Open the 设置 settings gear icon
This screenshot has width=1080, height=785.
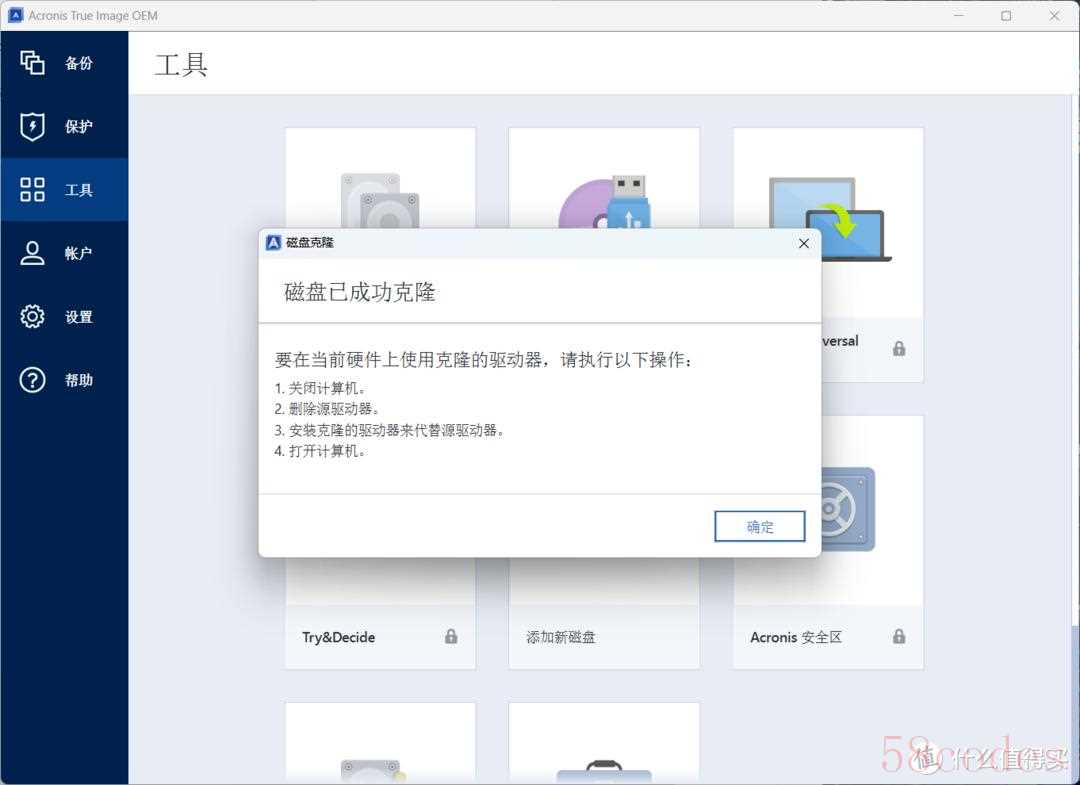[x=32, y=316]
